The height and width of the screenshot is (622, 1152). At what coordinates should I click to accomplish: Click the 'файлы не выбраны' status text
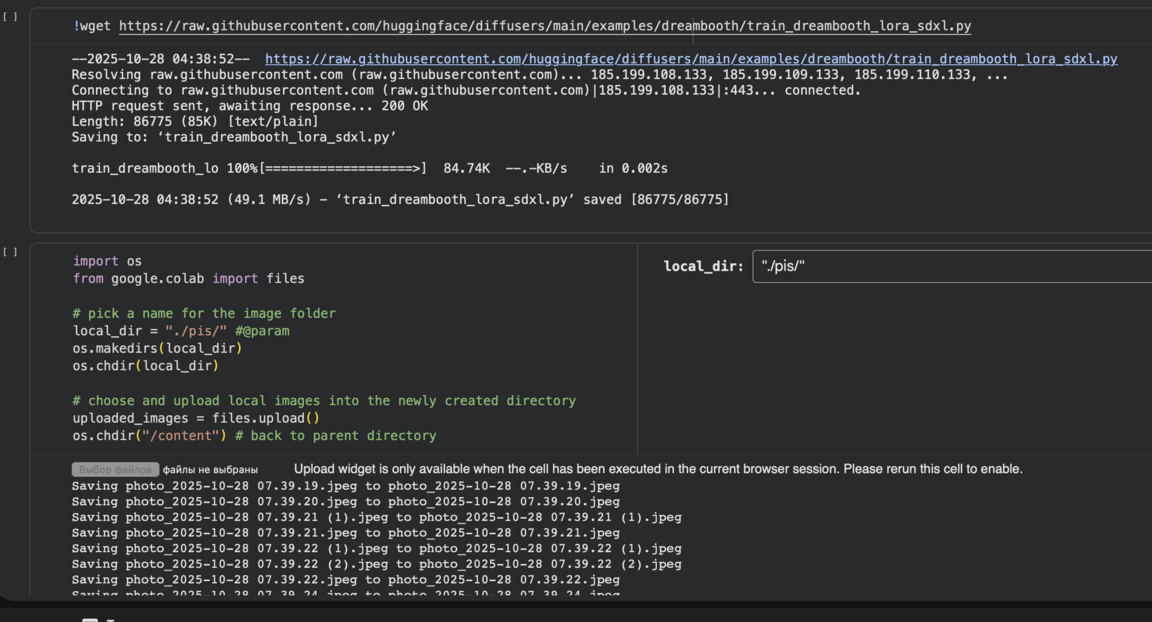210,469
